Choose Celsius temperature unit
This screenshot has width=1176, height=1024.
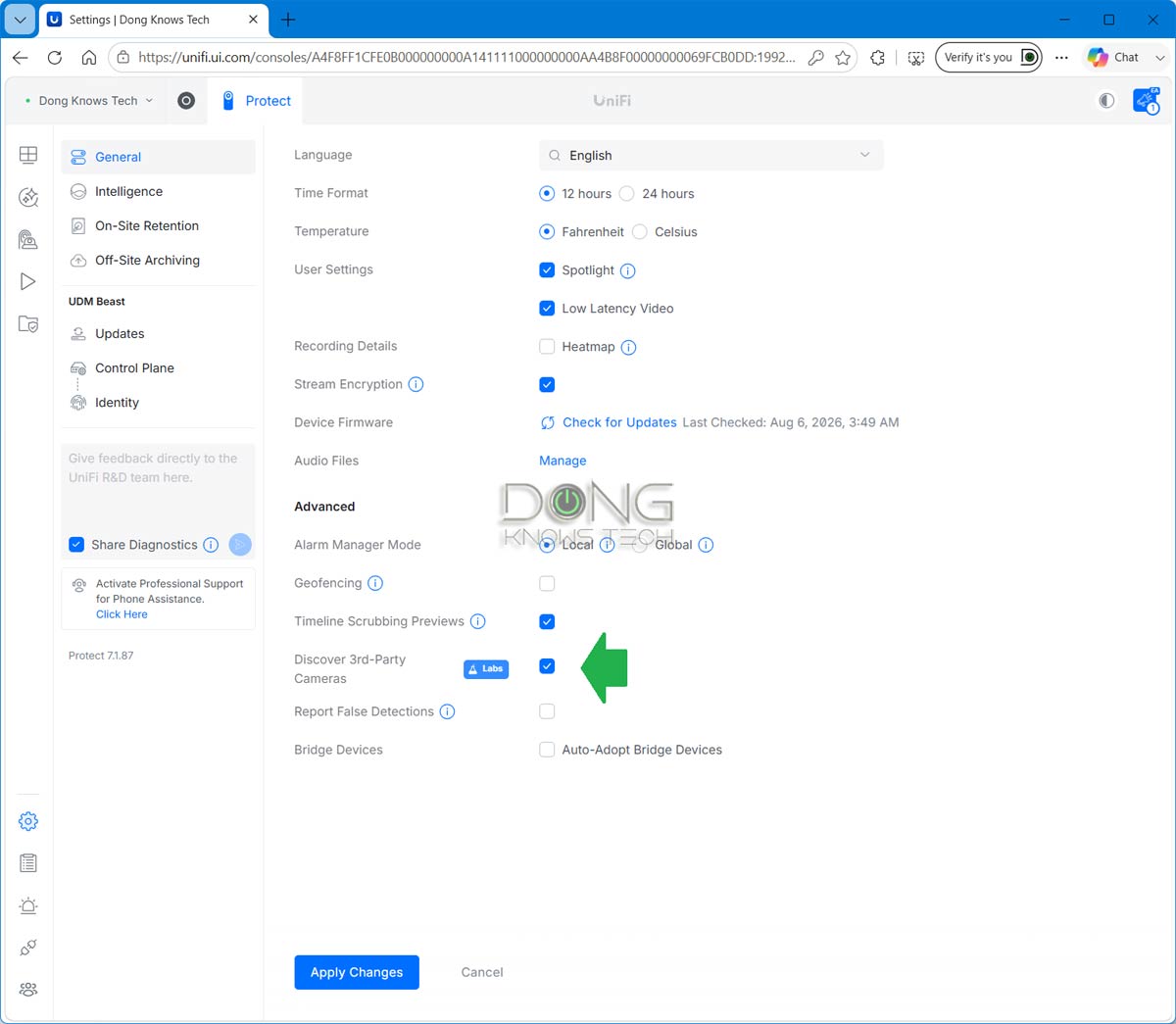pos(640,232)
